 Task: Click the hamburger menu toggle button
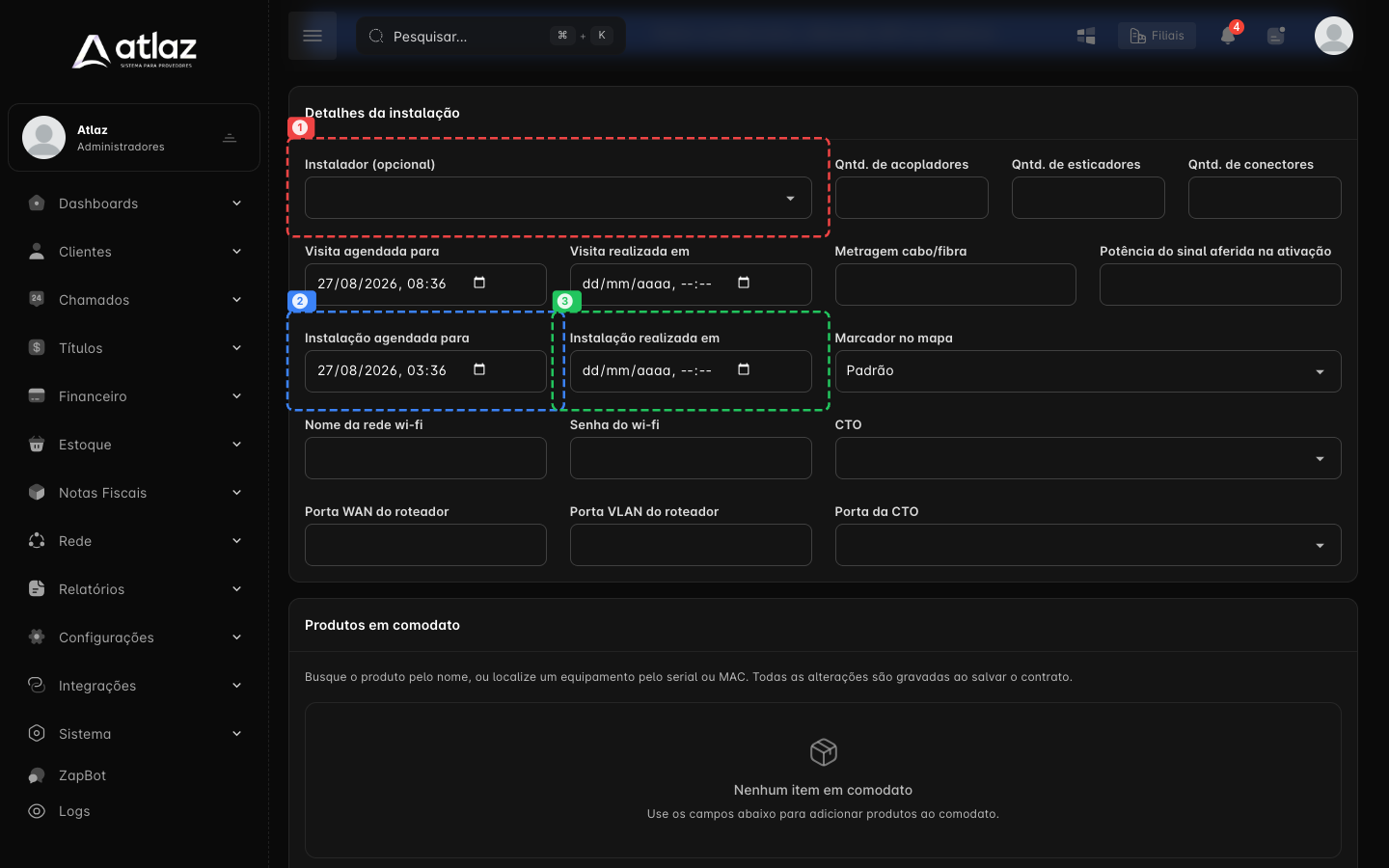pyautogui.click(x=313, y=36)
